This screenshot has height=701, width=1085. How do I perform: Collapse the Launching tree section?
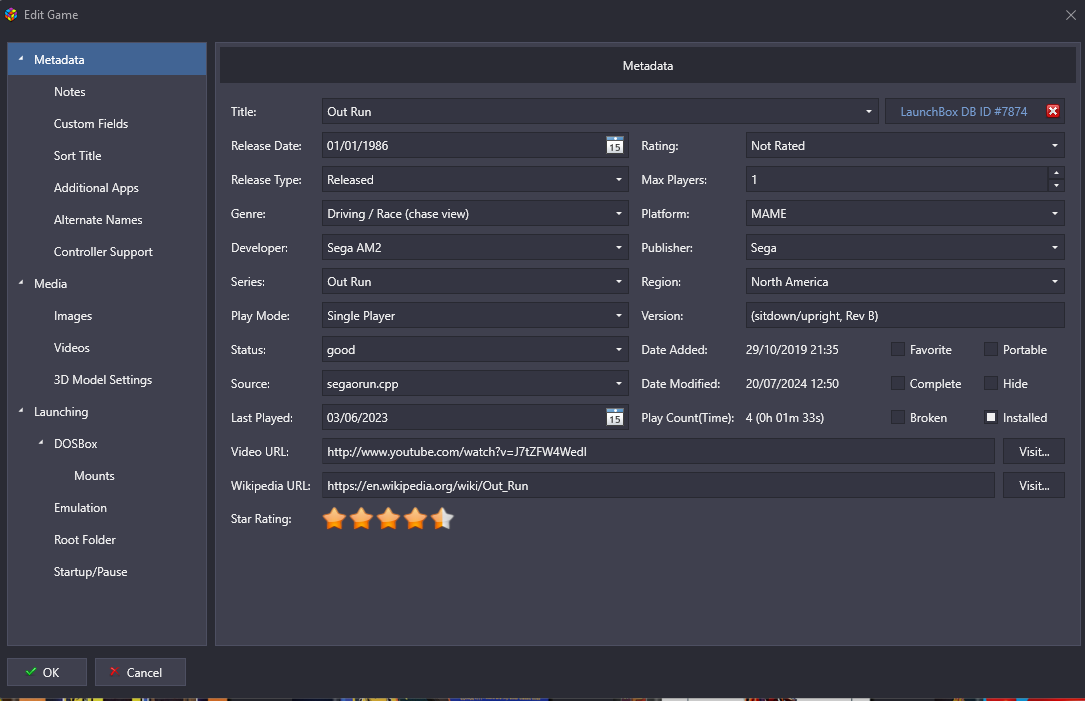click(21, 411)
